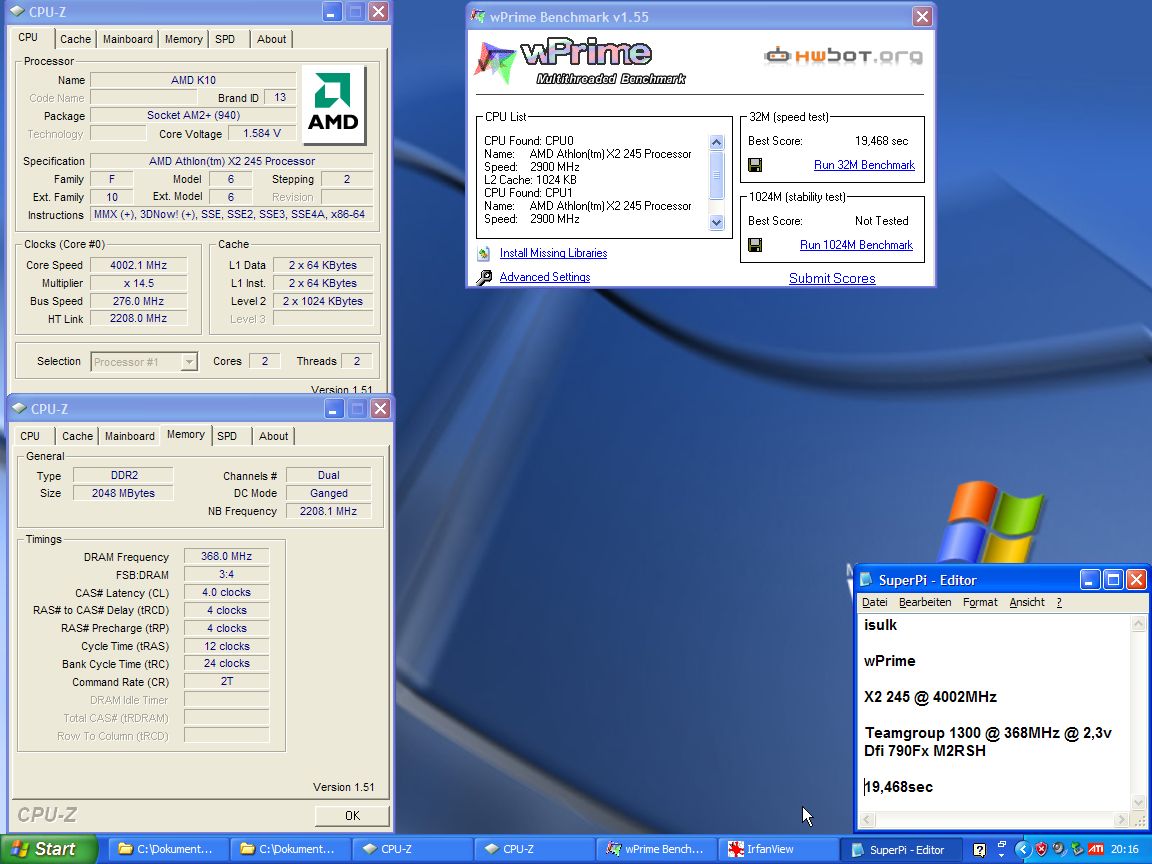The width and height of the screenshot is (1152, 864).
Task: Click in the SuperPi Editor text area
Action: 995,713
